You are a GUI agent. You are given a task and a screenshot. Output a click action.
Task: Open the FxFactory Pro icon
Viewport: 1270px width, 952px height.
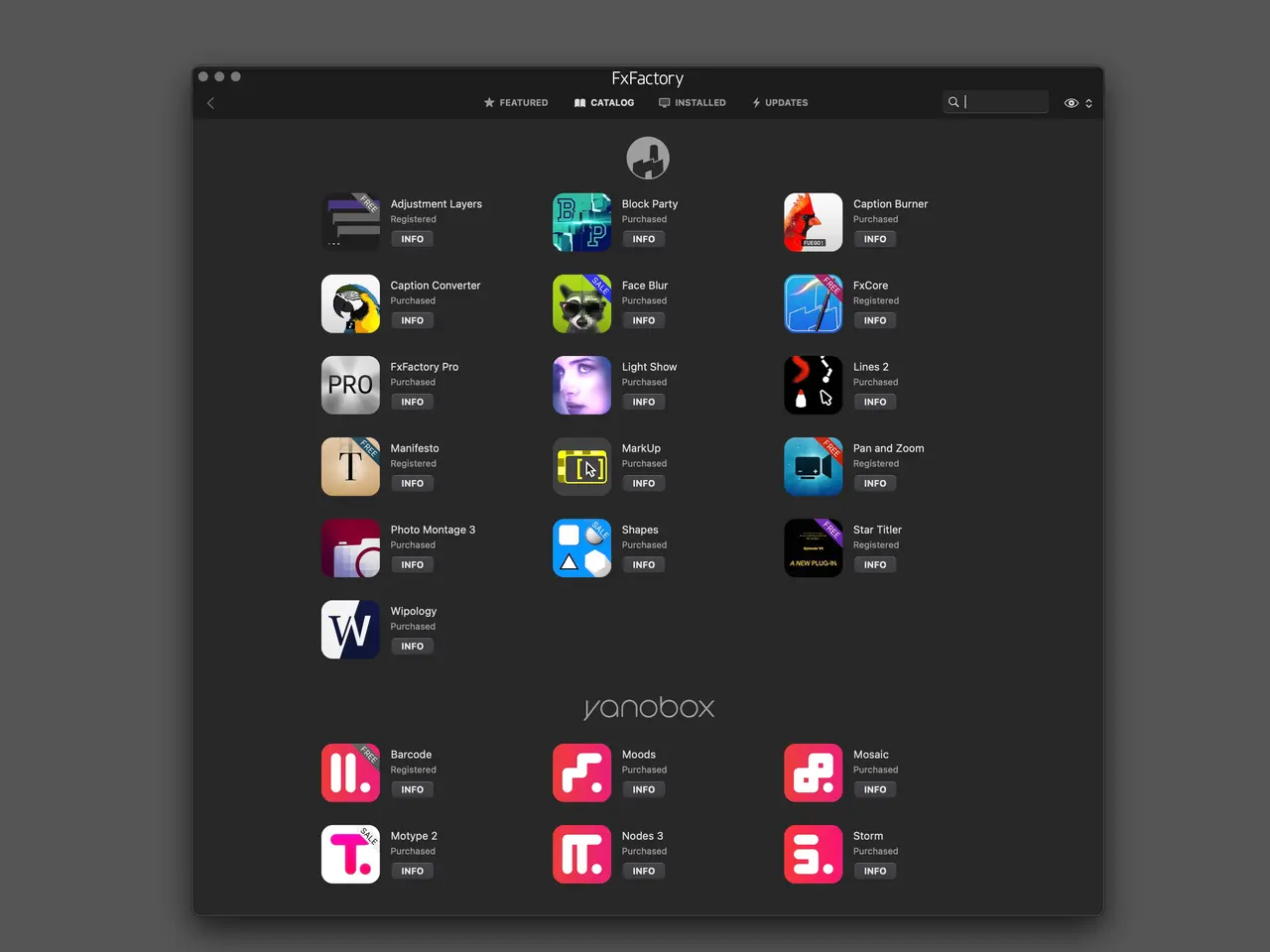pyautogui.click(x=350, y=385)
